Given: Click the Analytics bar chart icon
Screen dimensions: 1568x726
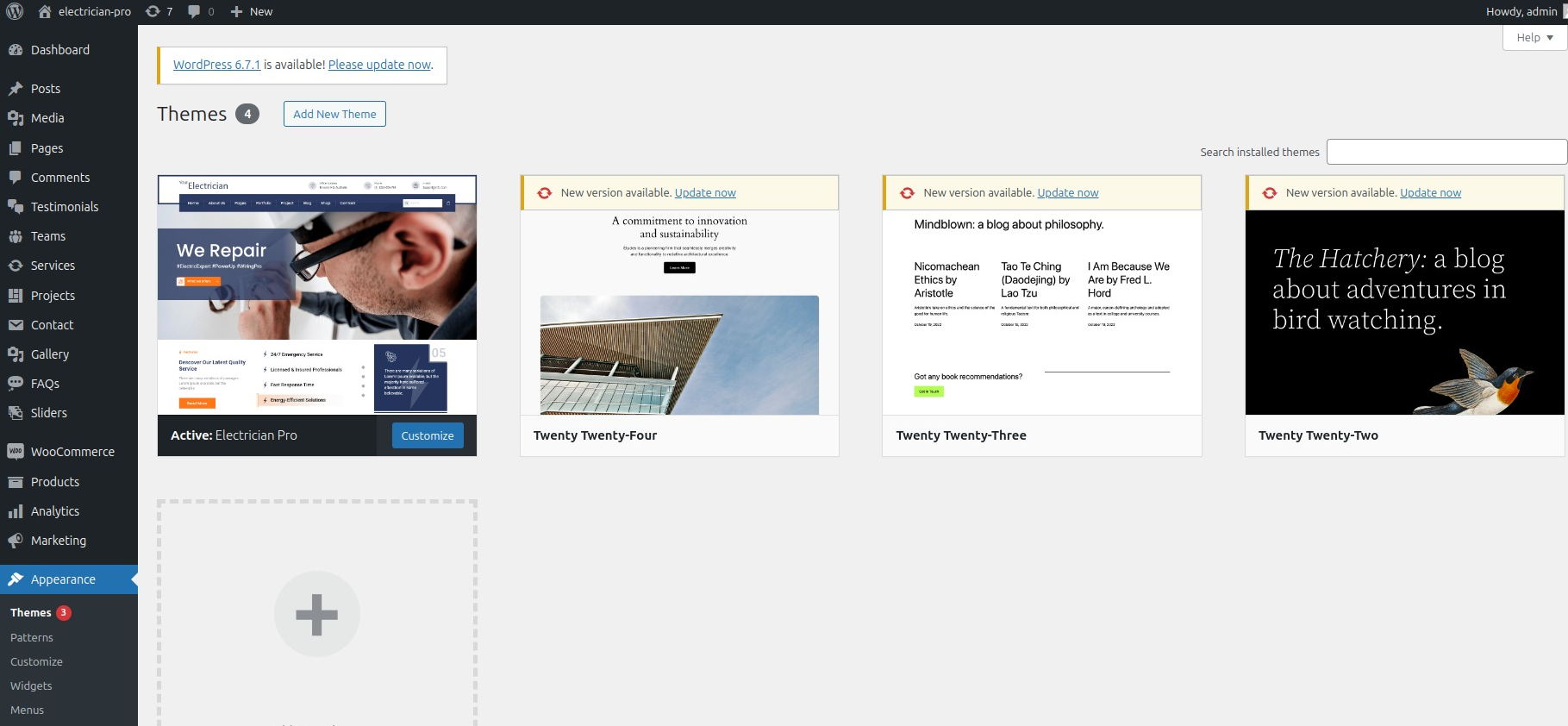Looking at the screenshot, I should point(16,511).
